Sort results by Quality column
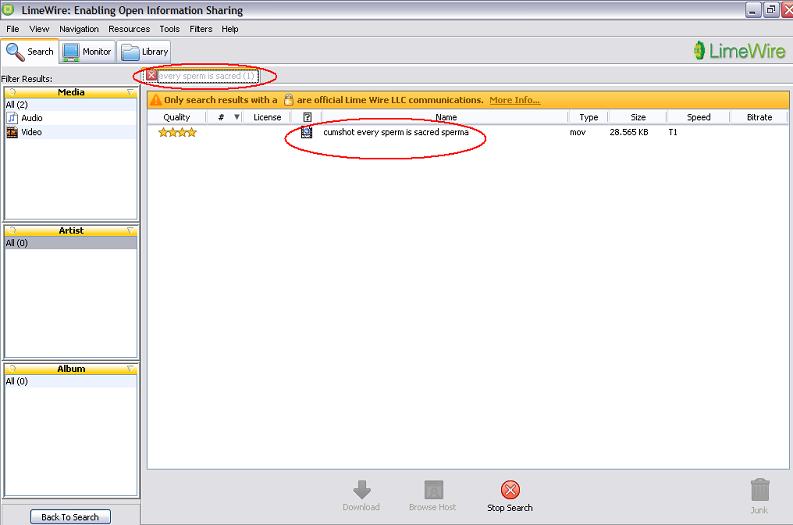Screen dimensions: 793x525 (177, 117)
